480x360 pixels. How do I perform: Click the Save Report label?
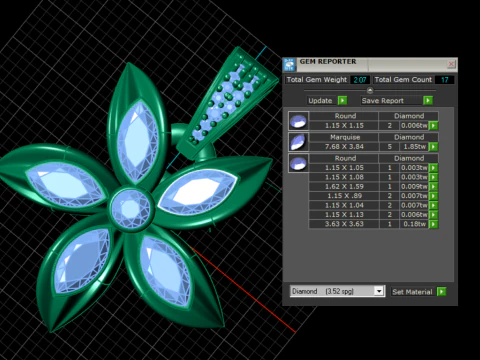382,101
